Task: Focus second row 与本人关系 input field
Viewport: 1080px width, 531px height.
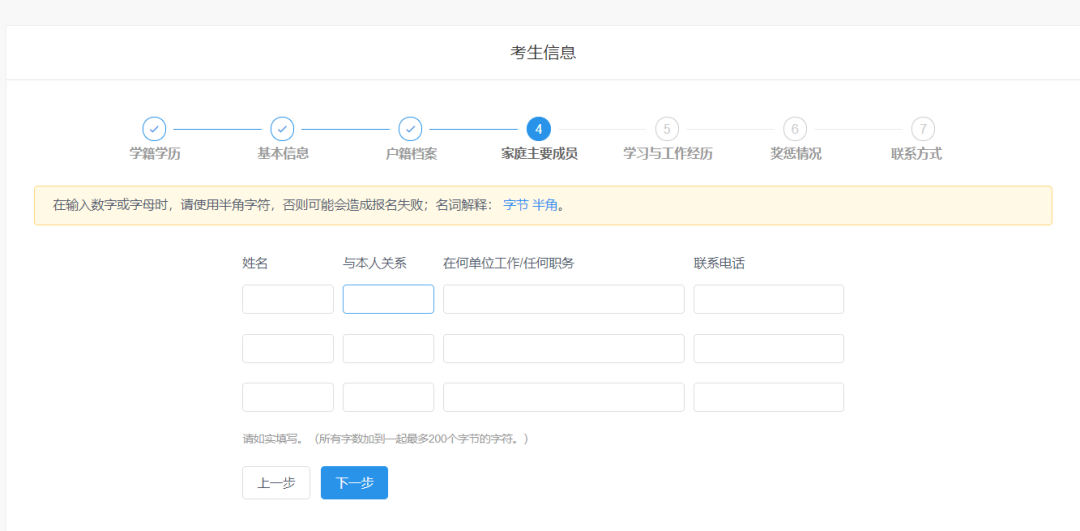Action: pos(388,348)
